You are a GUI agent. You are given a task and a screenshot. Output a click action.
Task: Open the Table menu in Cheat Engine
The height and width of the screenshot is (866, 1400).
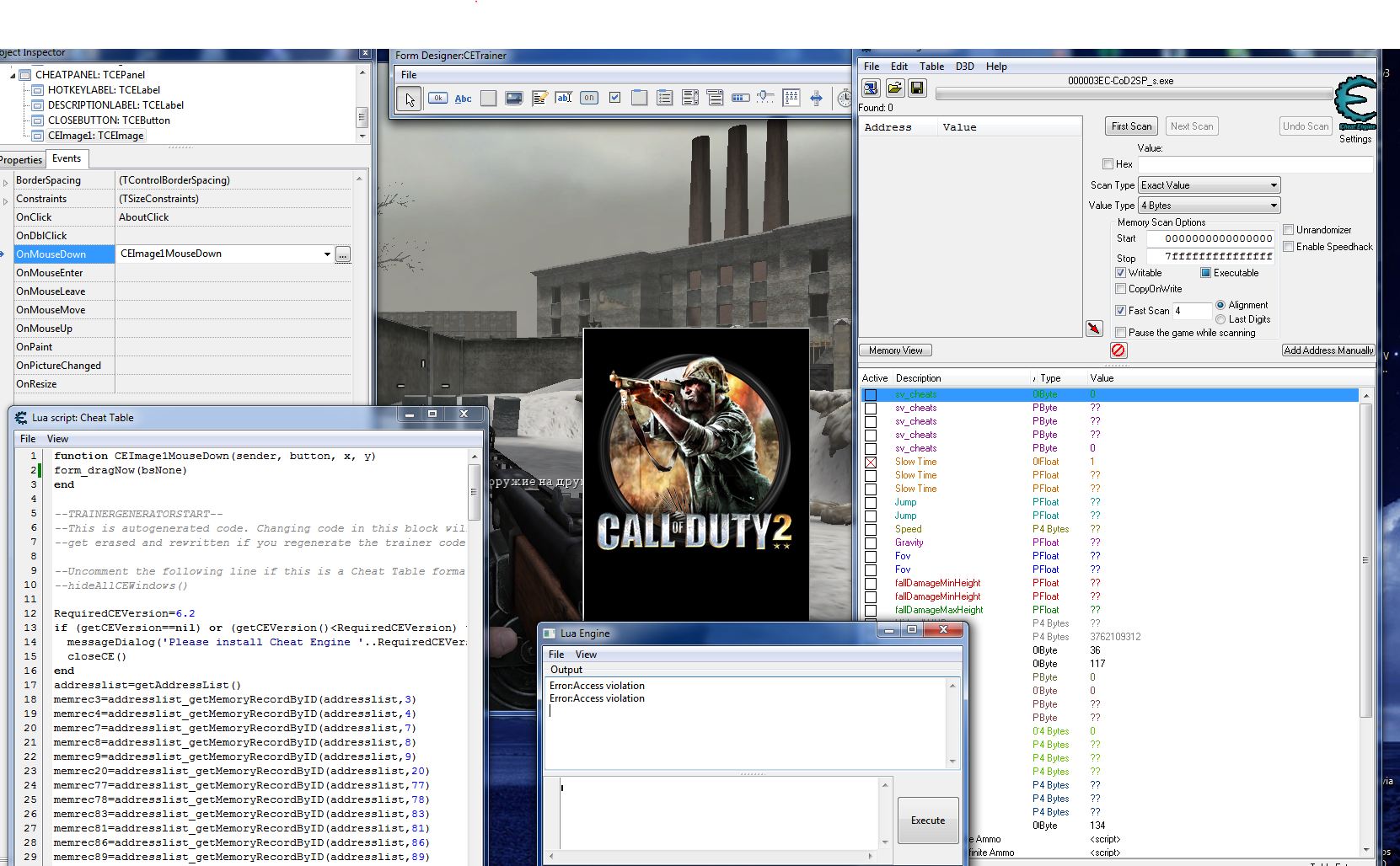[x=931, y=67]
